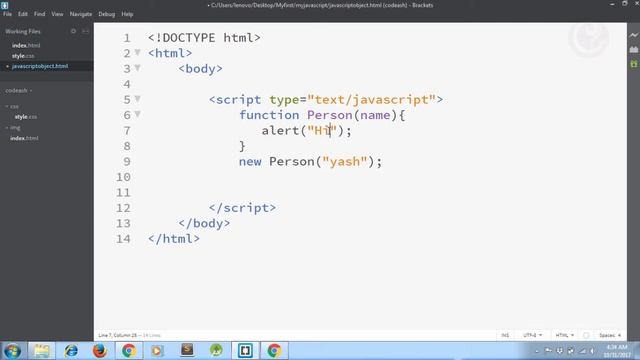
Task: Click Spaces indentation toggle in status bar
Action: click(x=607, y=335)
